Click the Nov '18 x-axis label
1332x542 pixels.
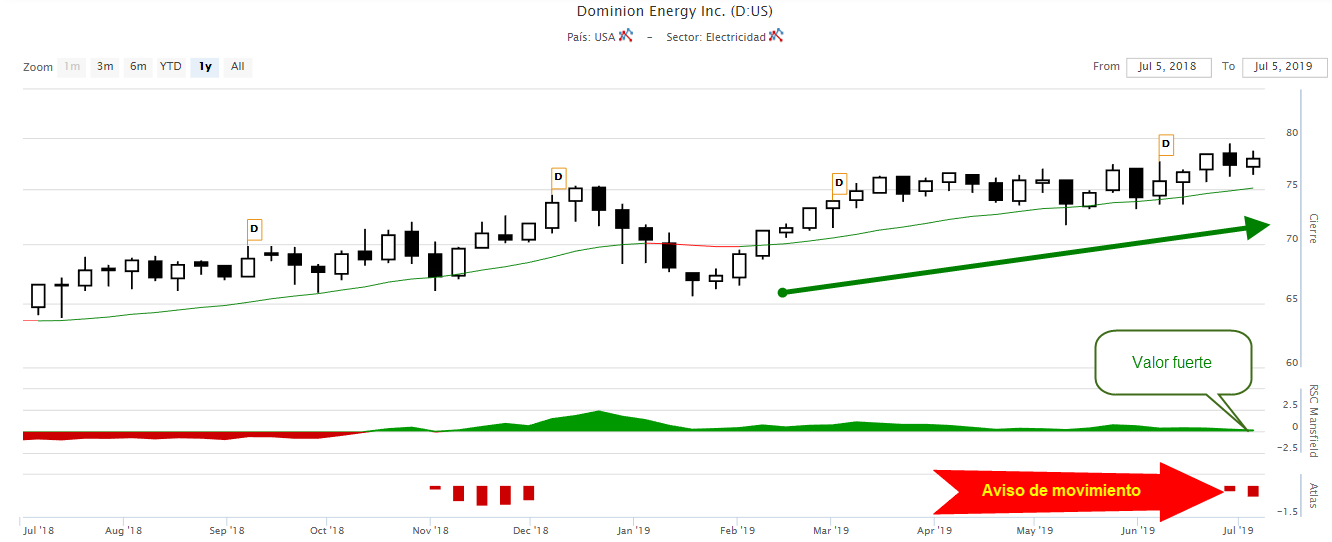tap(430, 530)
